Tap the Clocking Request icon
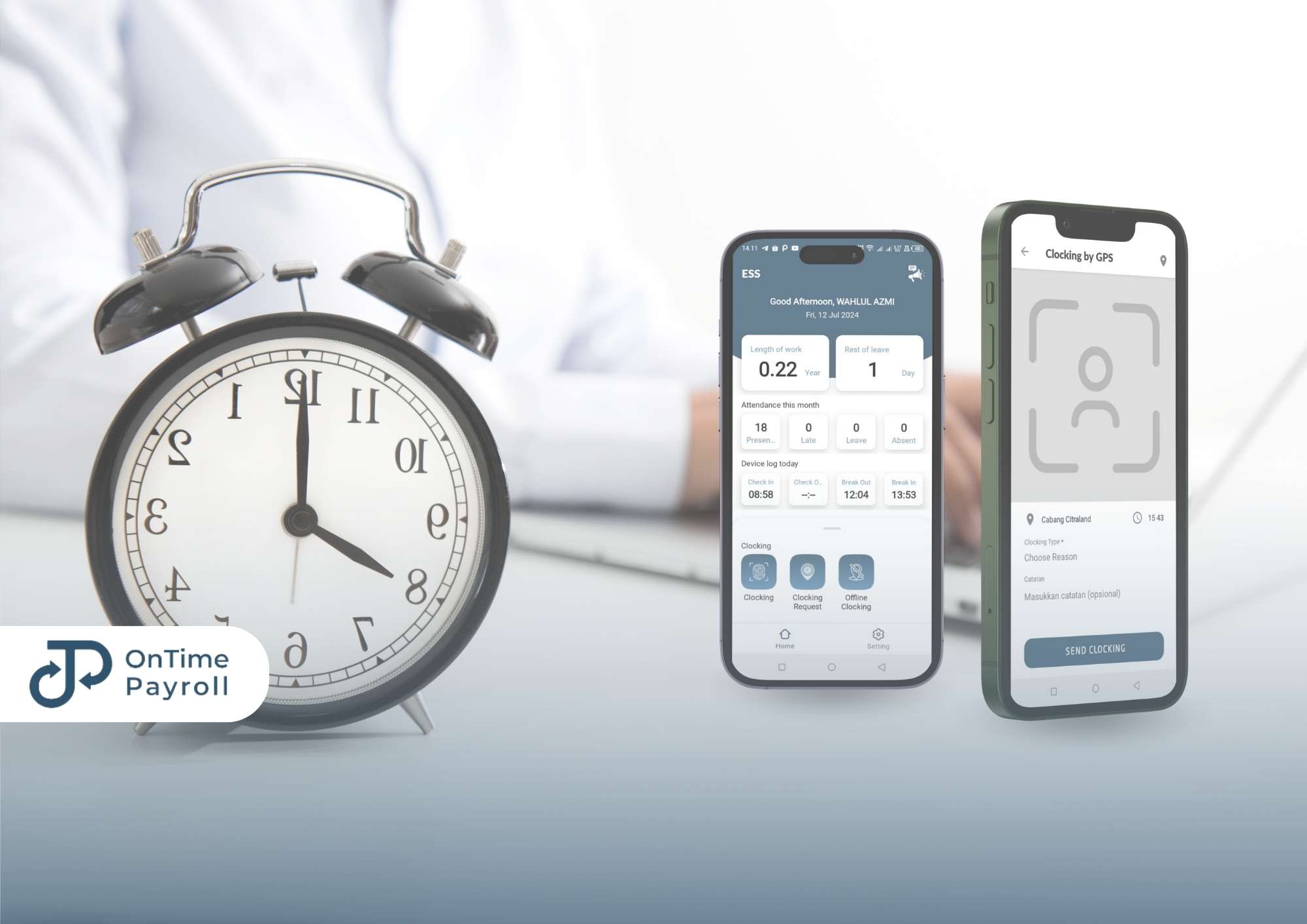The height and width of the screenshot is (924, 1307). pyautogui.click(x=807, y=572)
